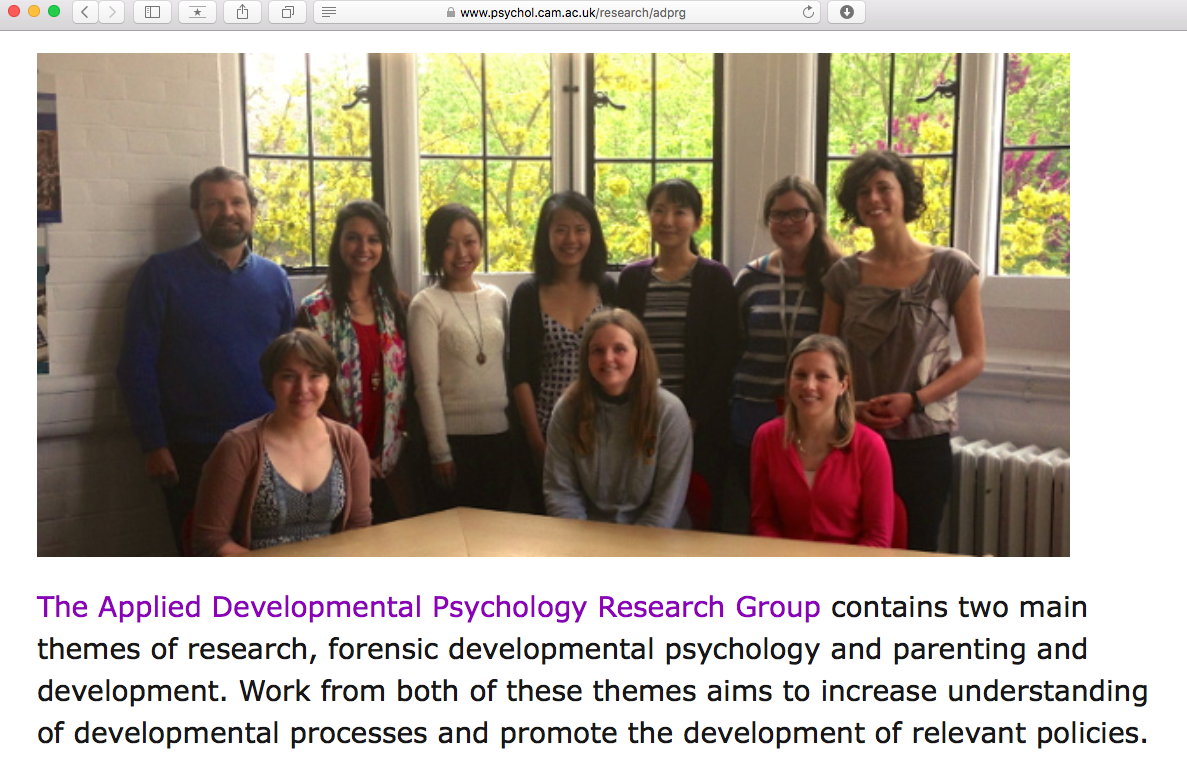Open the Share menu icon
This screenshot has height=763, width=1187.
click(242, 12)
